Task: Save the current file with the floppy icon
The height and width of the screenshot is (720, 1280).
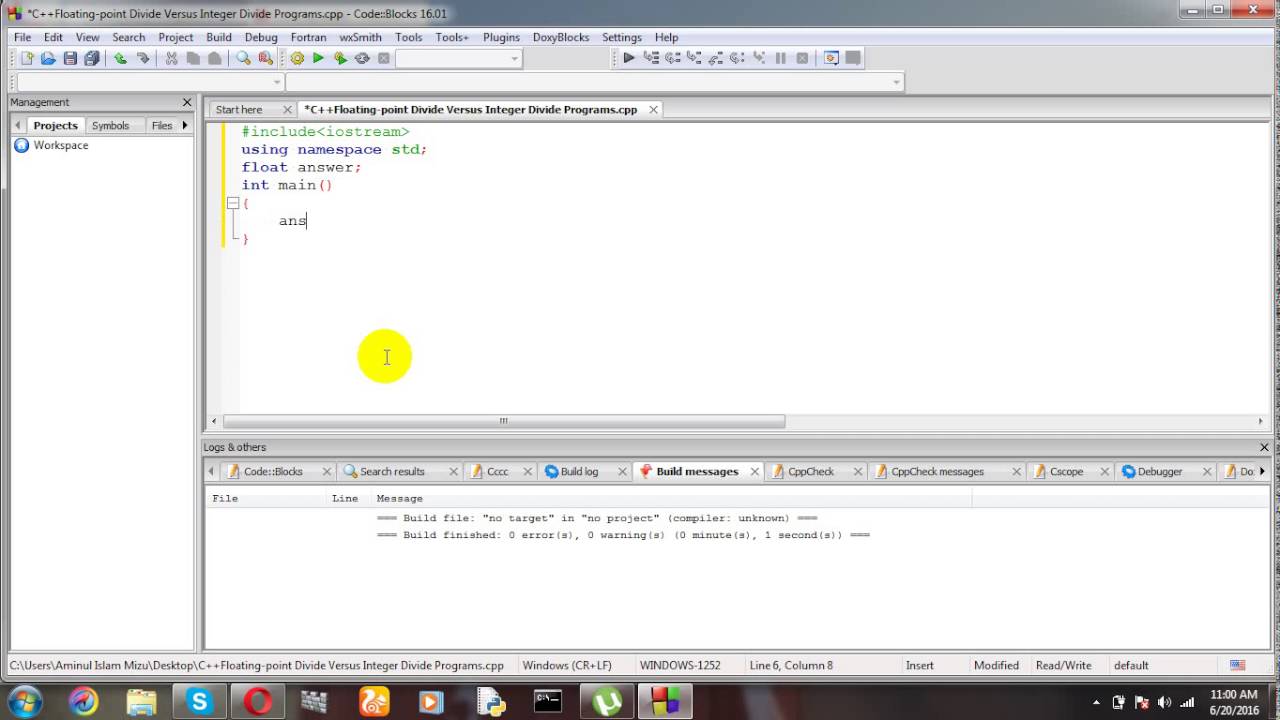Action: (70, 58)
